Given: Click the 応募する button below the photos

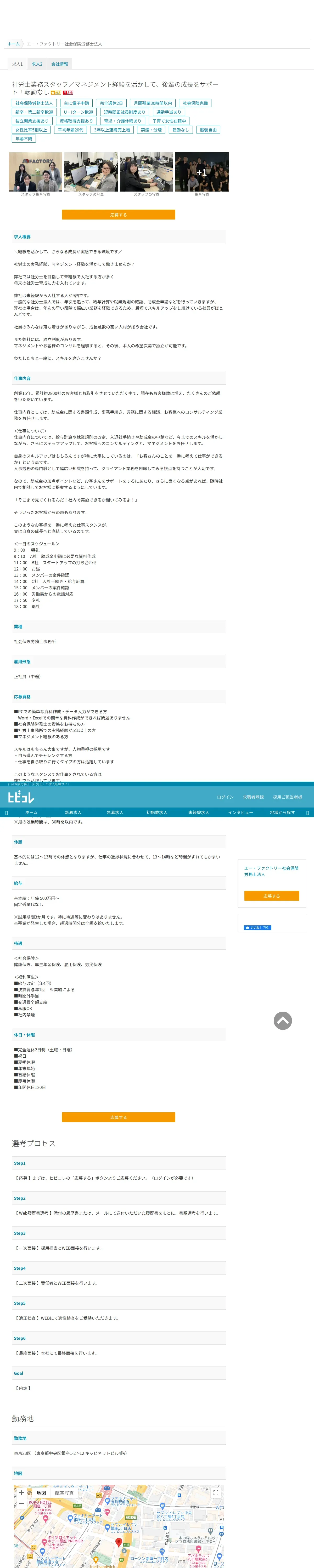Looking at the screenshot, I should pos(118,215).
